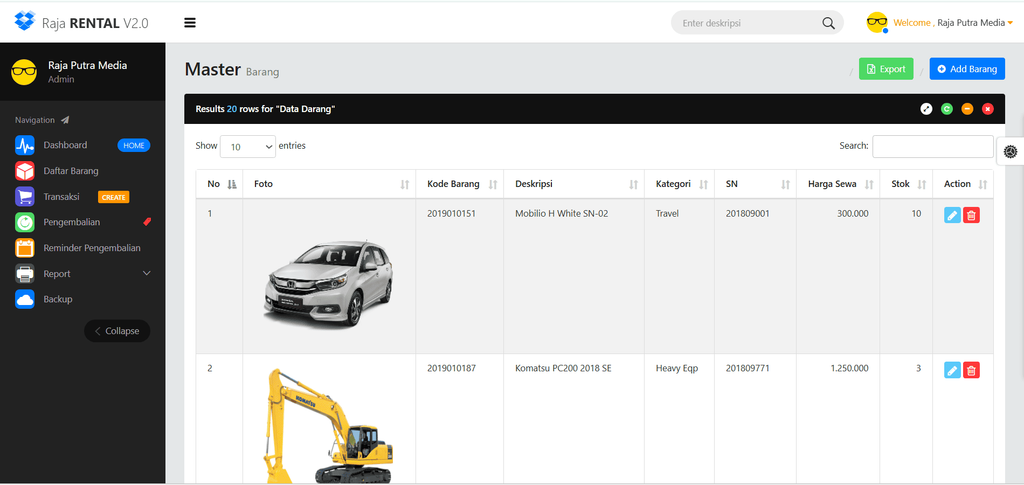Expand the panel to fullscreen

926,109
